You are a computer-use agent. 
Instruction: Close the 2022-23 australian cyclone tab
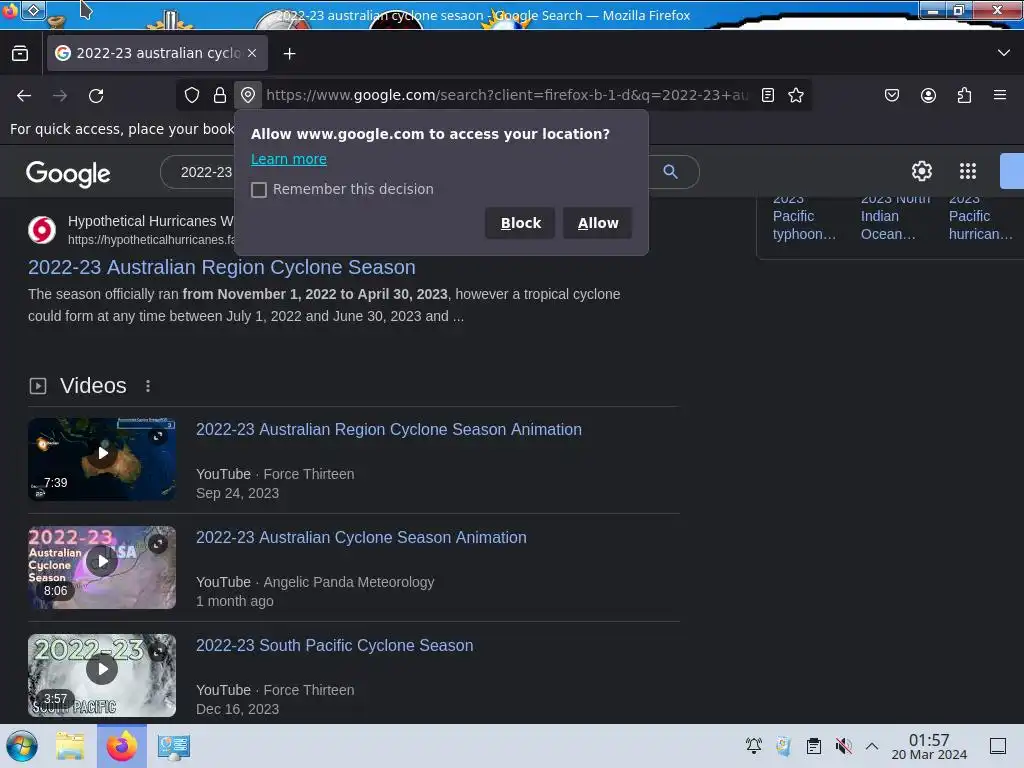252,53
